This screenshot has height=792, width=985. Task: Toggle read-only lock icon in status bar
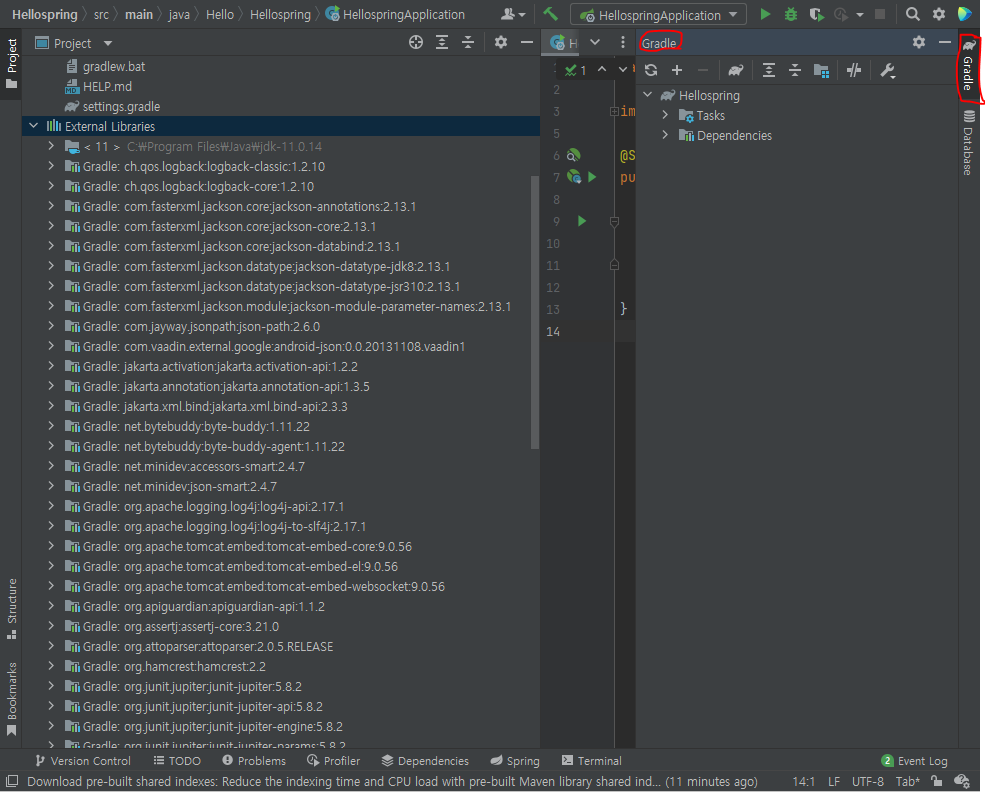(x=936, y=781)
